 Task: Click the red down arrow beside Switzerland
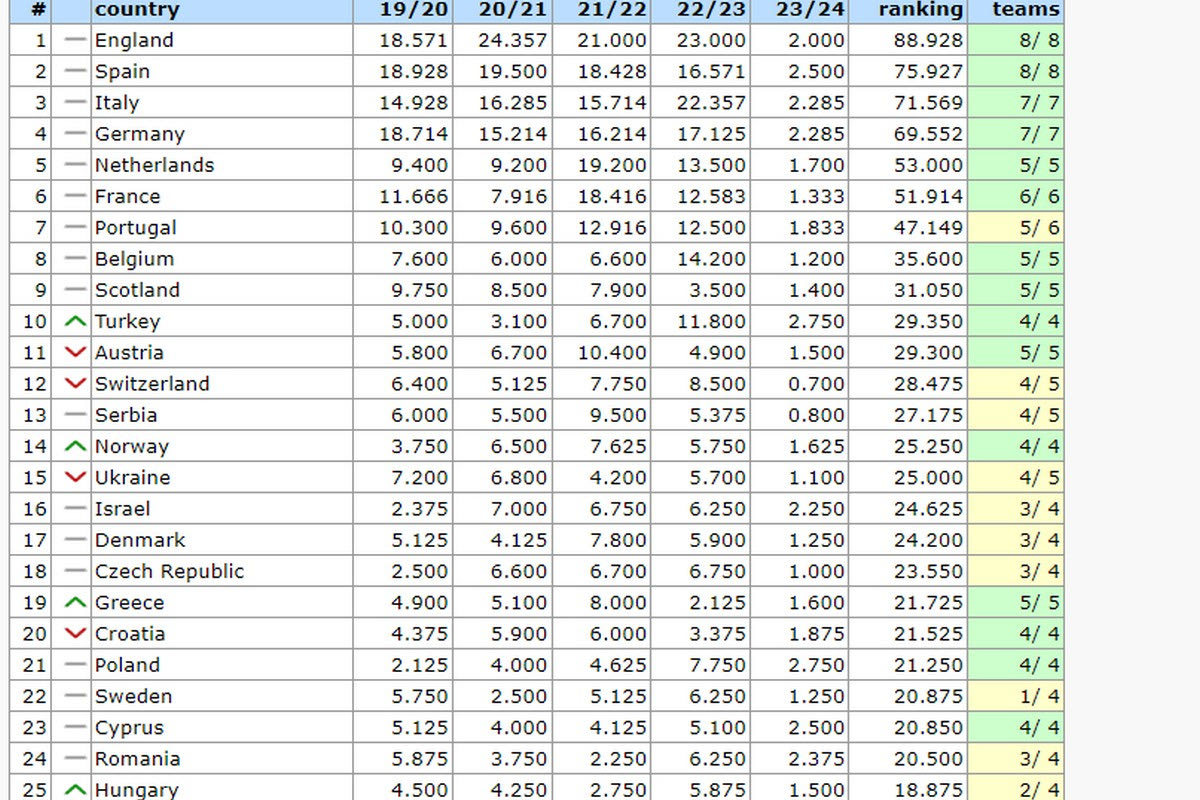pos(75,384)
